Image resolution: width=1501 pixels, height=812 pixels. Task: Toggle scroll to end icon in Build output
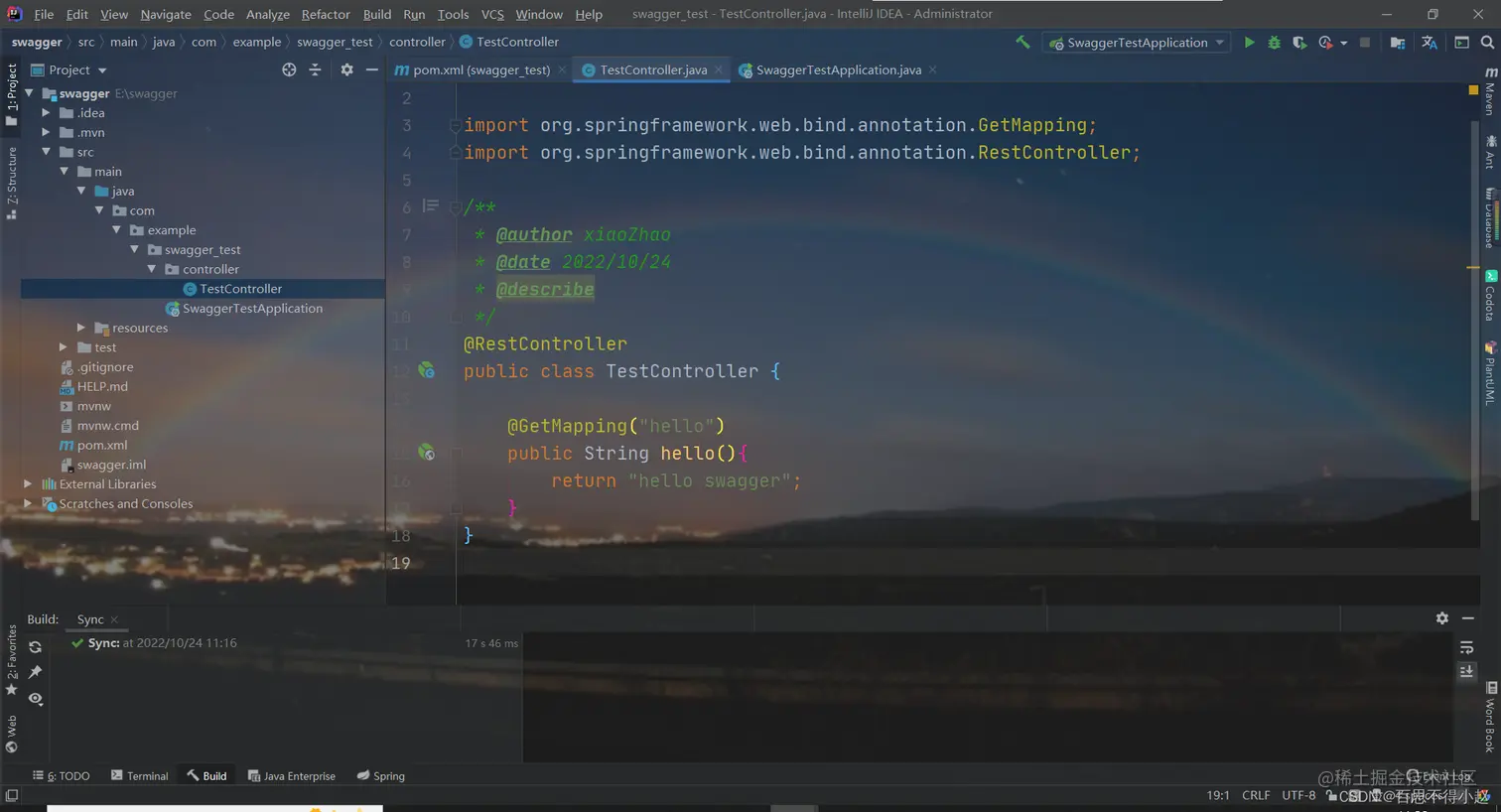pos(1466,672)
